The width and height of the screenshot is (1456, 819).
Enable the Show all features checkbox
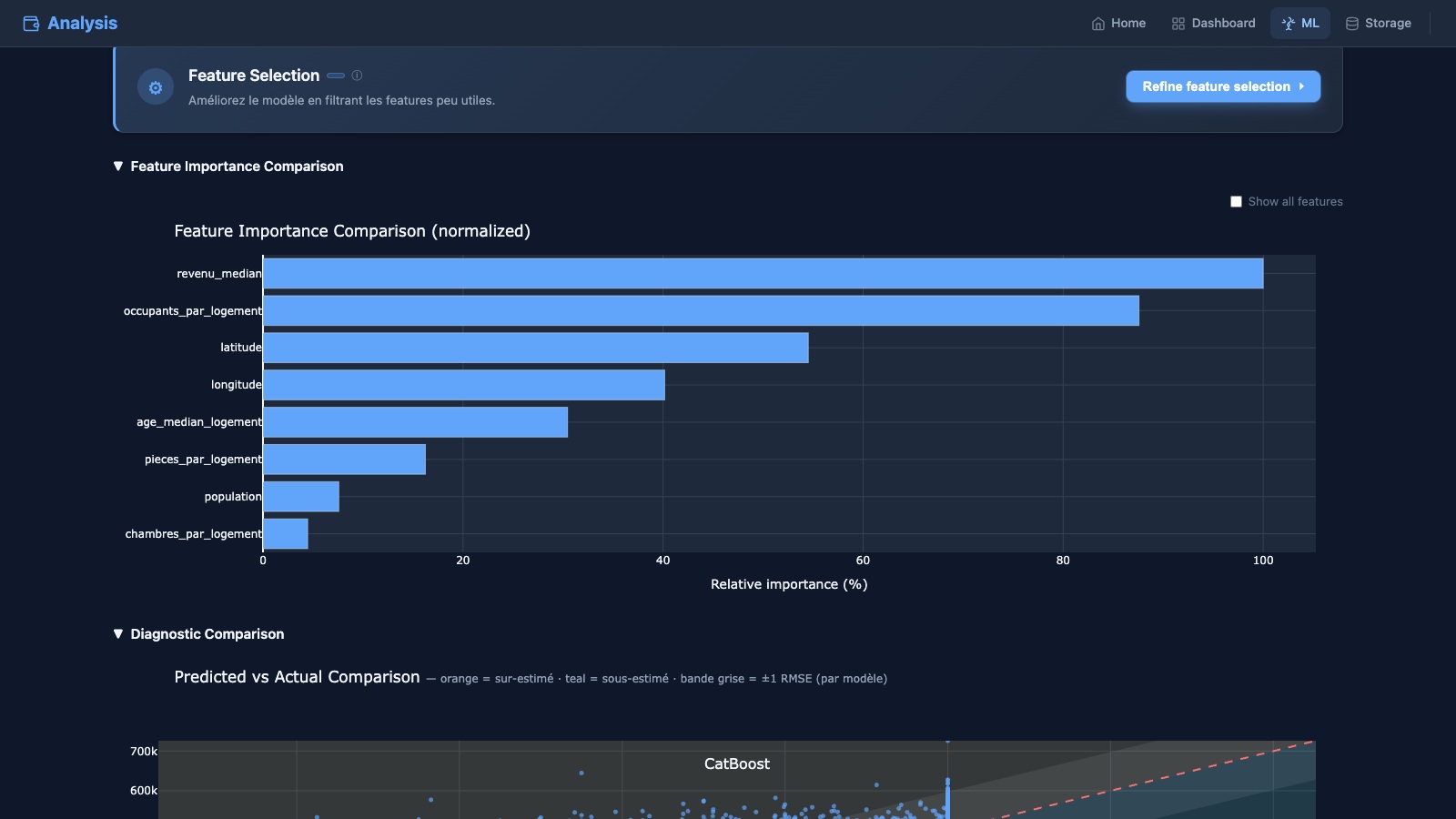pyautogui.click(x=1236, y=202)
